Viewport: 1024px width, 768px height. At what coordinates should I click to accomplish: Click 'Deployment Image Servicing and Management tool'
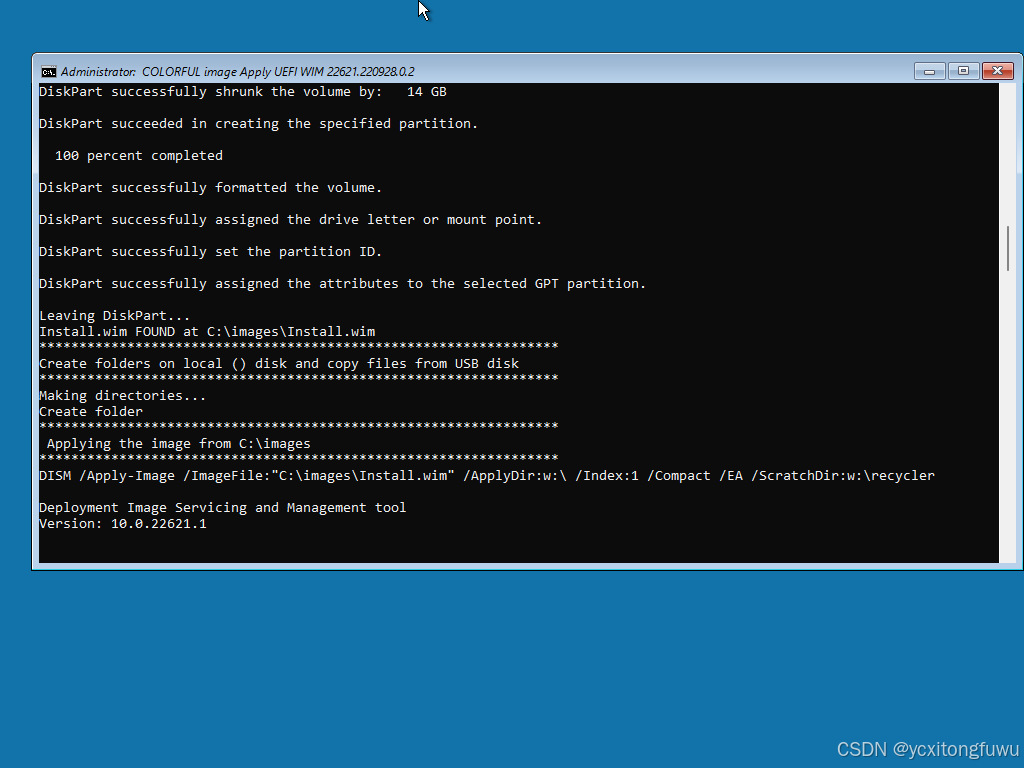[x=223, y=508]
